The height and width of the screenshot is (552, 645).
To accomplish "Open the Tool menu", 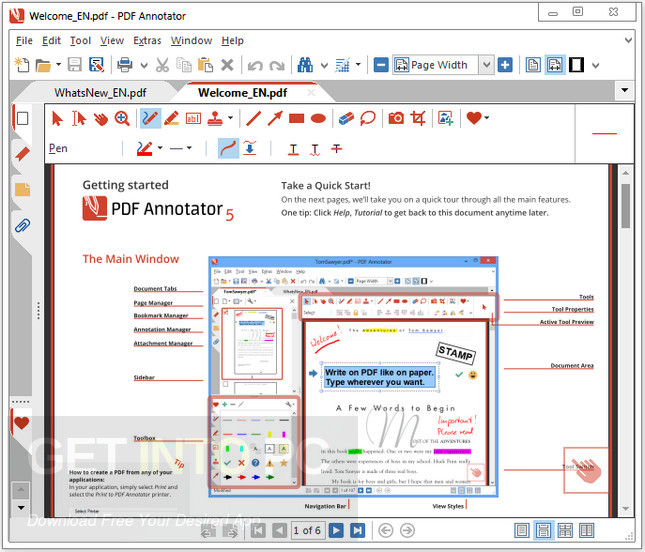I will (x=80, y=41).
